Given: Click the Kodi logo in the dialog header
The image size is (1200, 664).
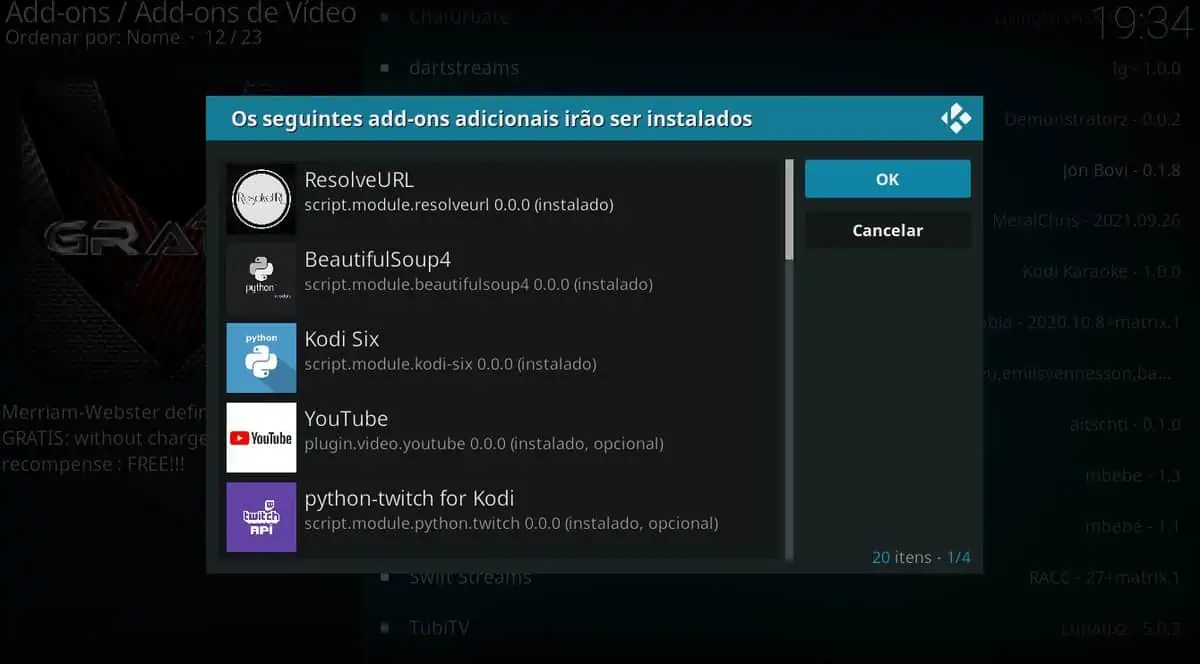Looking at the screenshot, I should (x=955, y=117).
